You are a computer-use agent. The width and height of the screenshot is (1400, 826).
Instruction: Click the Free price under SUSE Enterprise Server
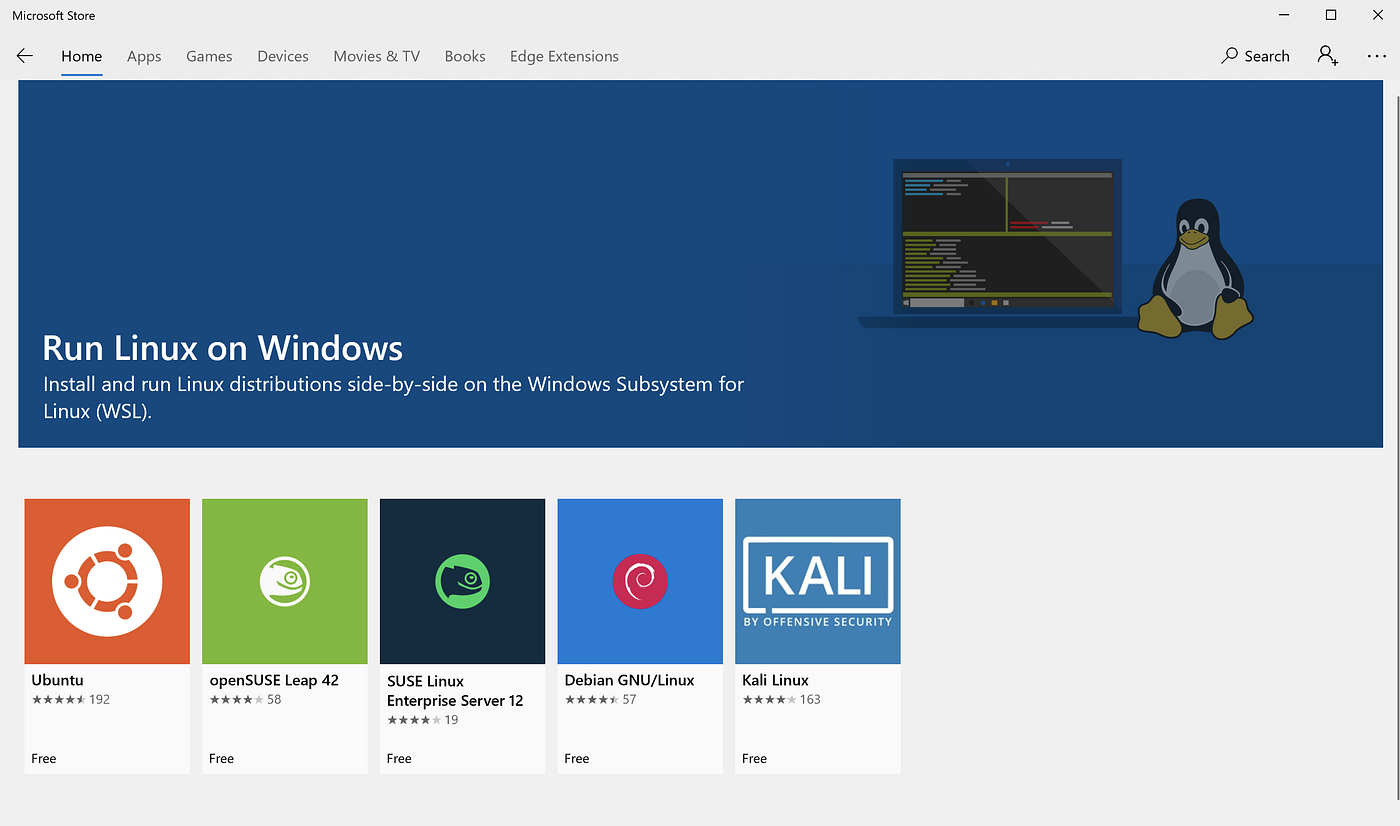[399, 758]
